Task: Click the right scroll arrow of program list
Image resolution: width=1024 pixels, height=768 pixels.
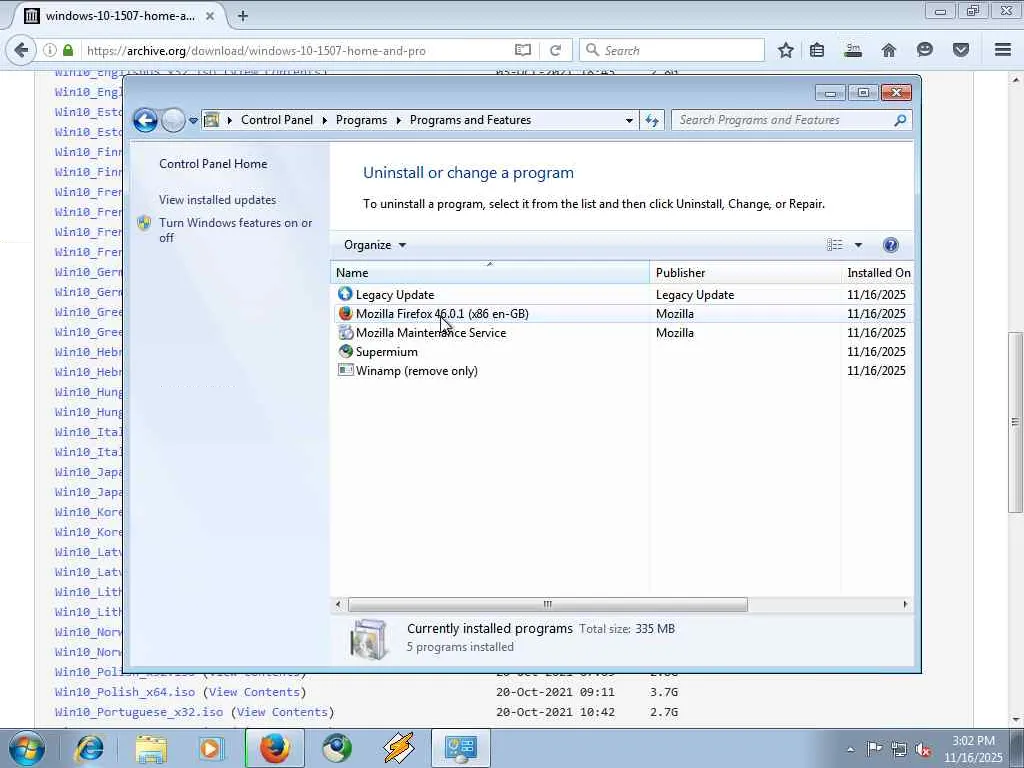Action: tap(905, 605)
